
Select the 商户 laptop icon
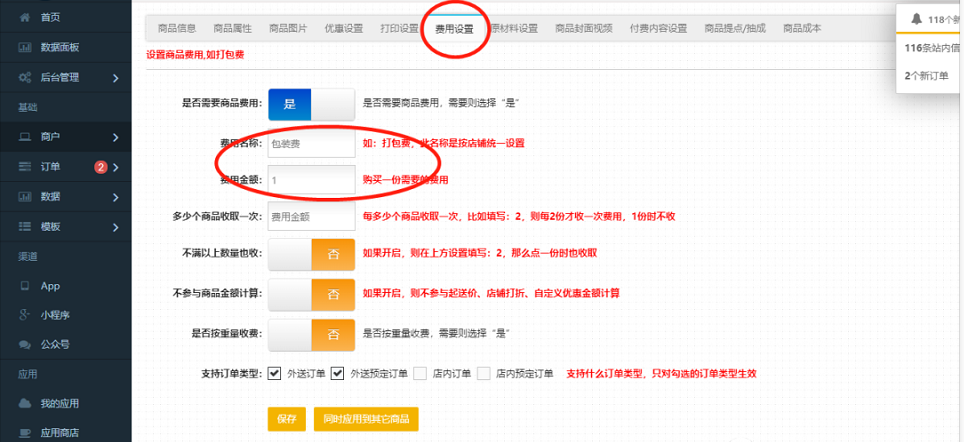pyautogui.click(x=25, y=137)
